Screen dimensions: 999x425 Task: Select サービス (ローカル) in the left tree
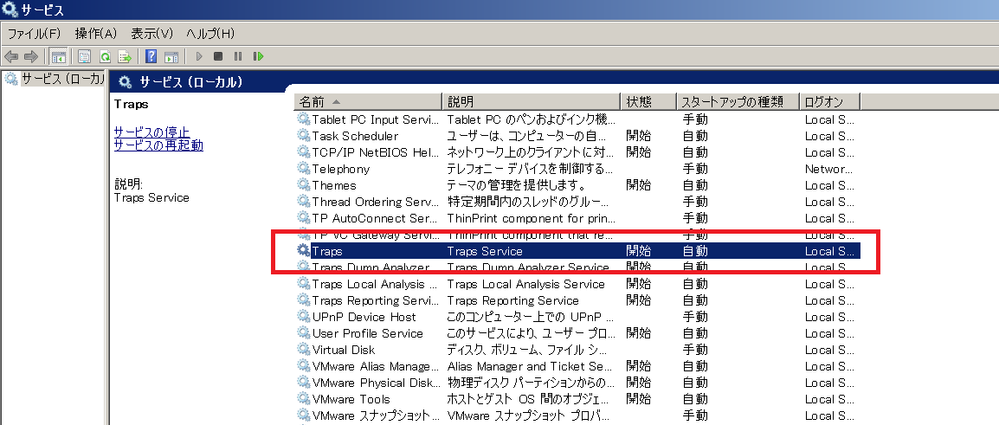(x=62, y=79)
